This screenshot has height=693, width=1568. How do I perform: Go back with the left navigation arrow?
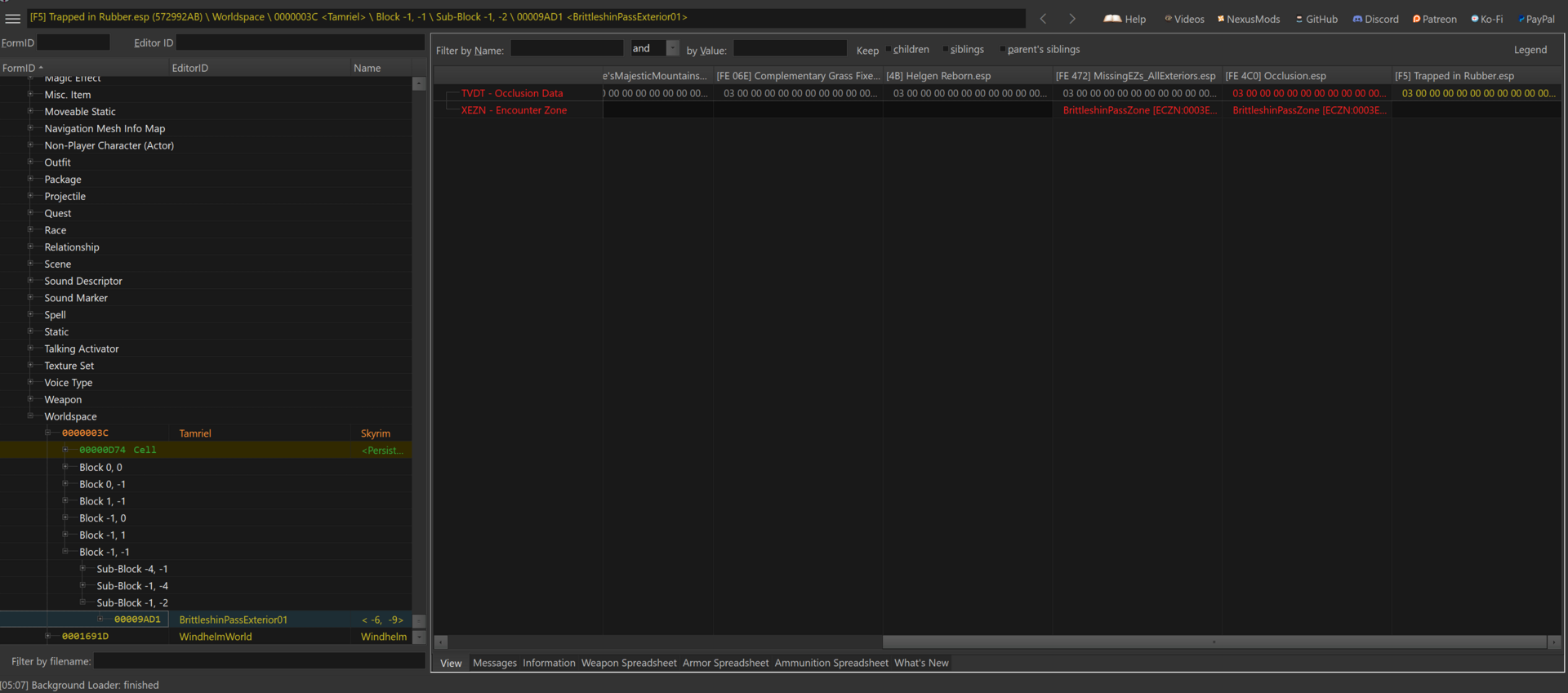coord(1043,19)
